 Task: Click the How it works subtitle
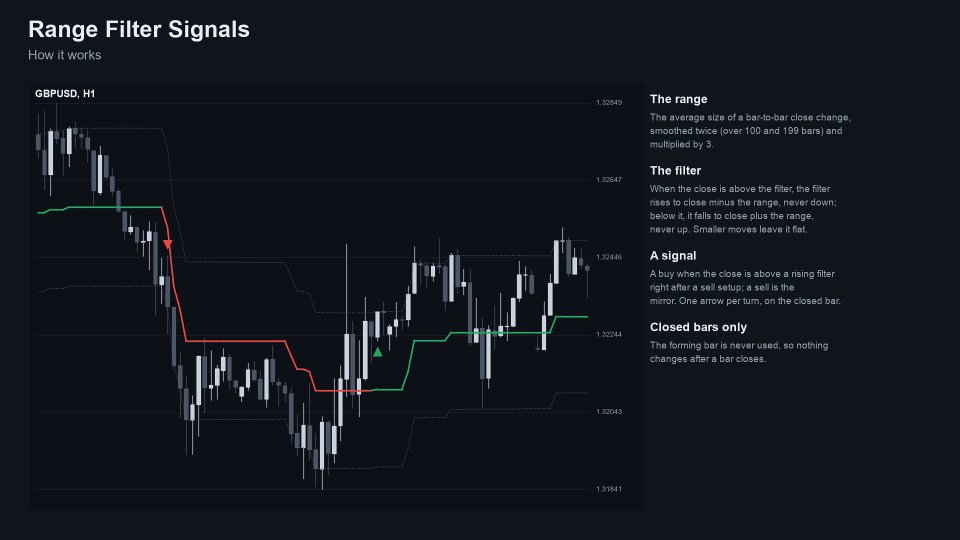coord(64,55)
